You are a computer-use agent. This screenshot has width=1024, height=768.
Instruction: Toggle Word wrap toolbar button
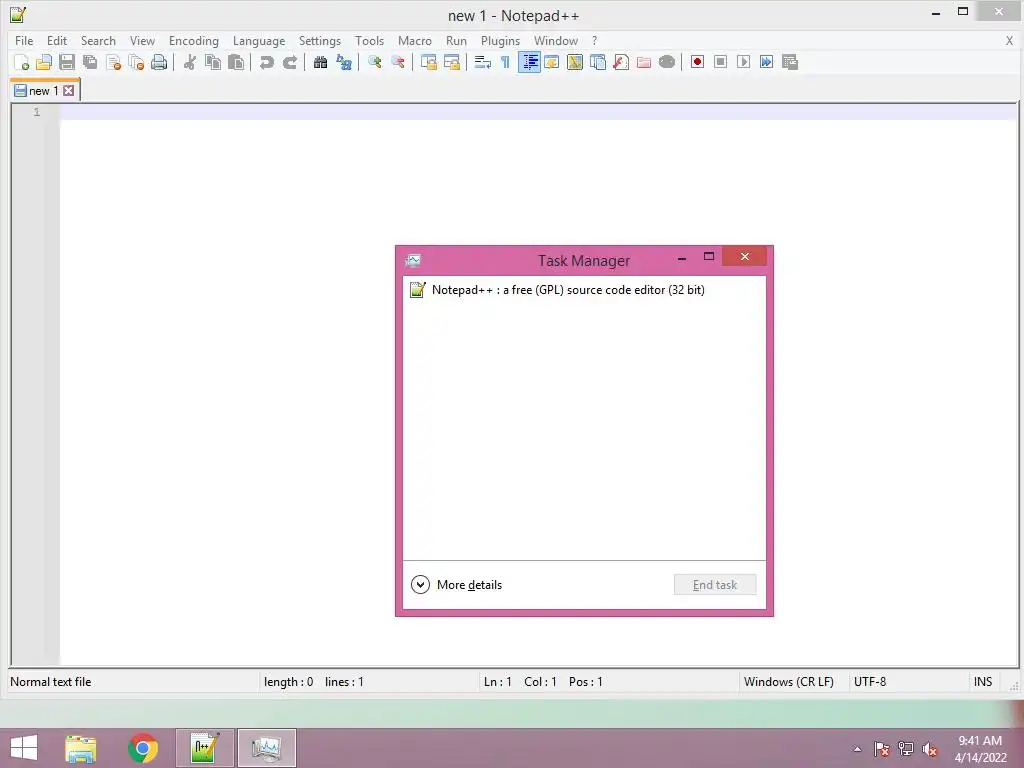pos(482,62)
